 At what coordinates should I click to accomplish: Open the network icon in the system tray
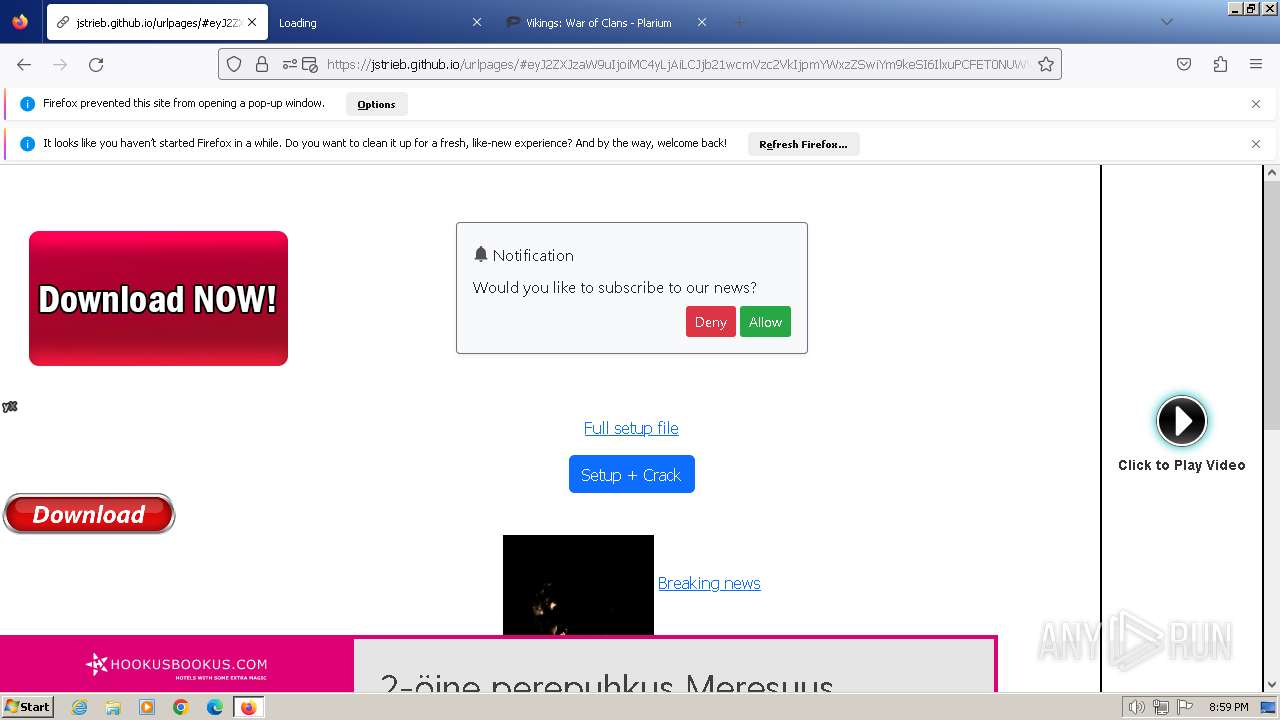(x=1160, y=707)
